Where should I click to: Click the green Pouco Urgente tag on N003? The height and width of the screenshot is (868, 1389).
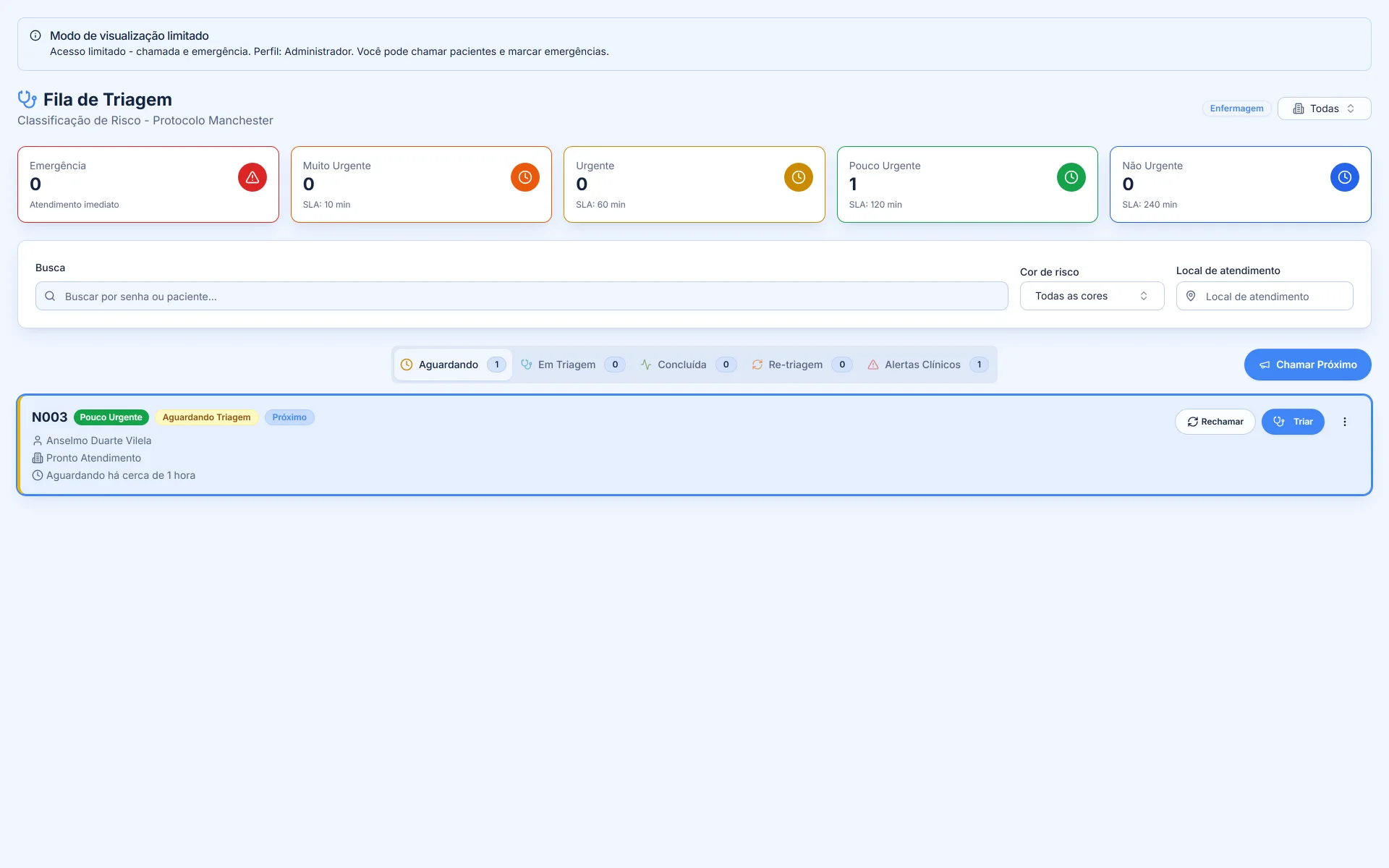click(111, 417)
